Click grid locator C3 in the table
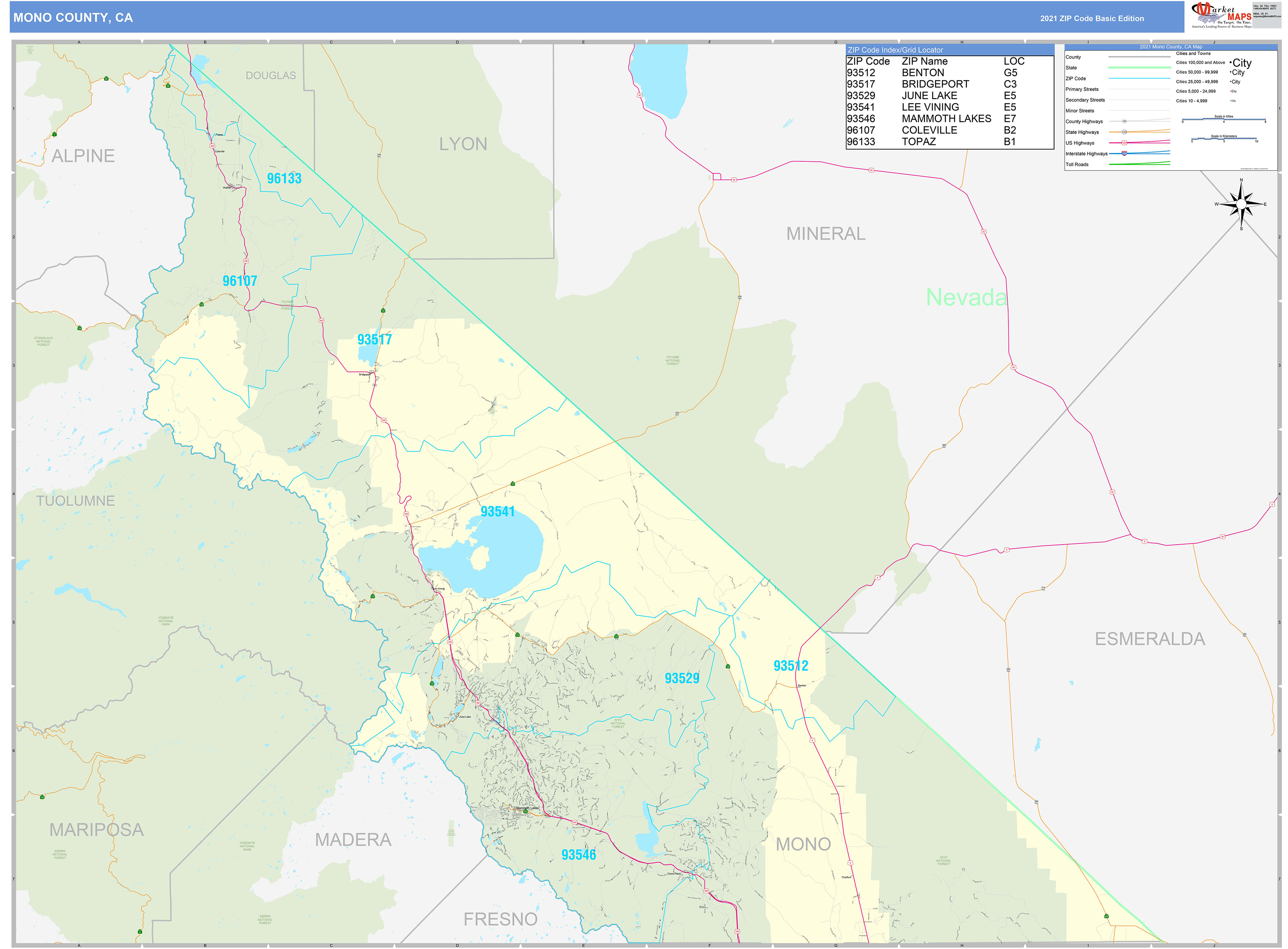This screenshot has width=1288, height=949. 1010,84
